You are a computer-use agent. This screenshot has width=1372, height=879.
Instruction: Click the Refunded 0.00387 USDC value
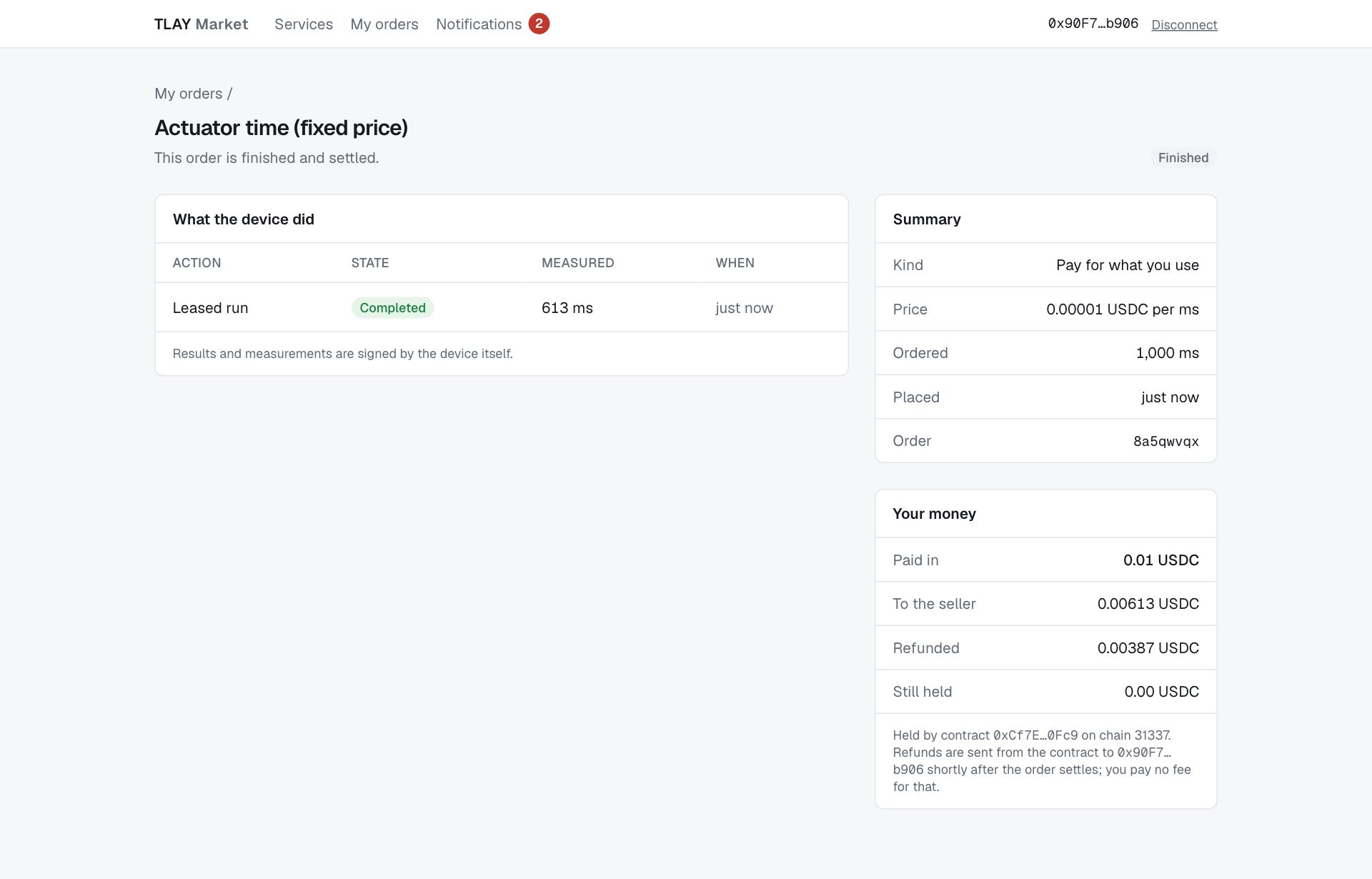[x=1148, y=648]
